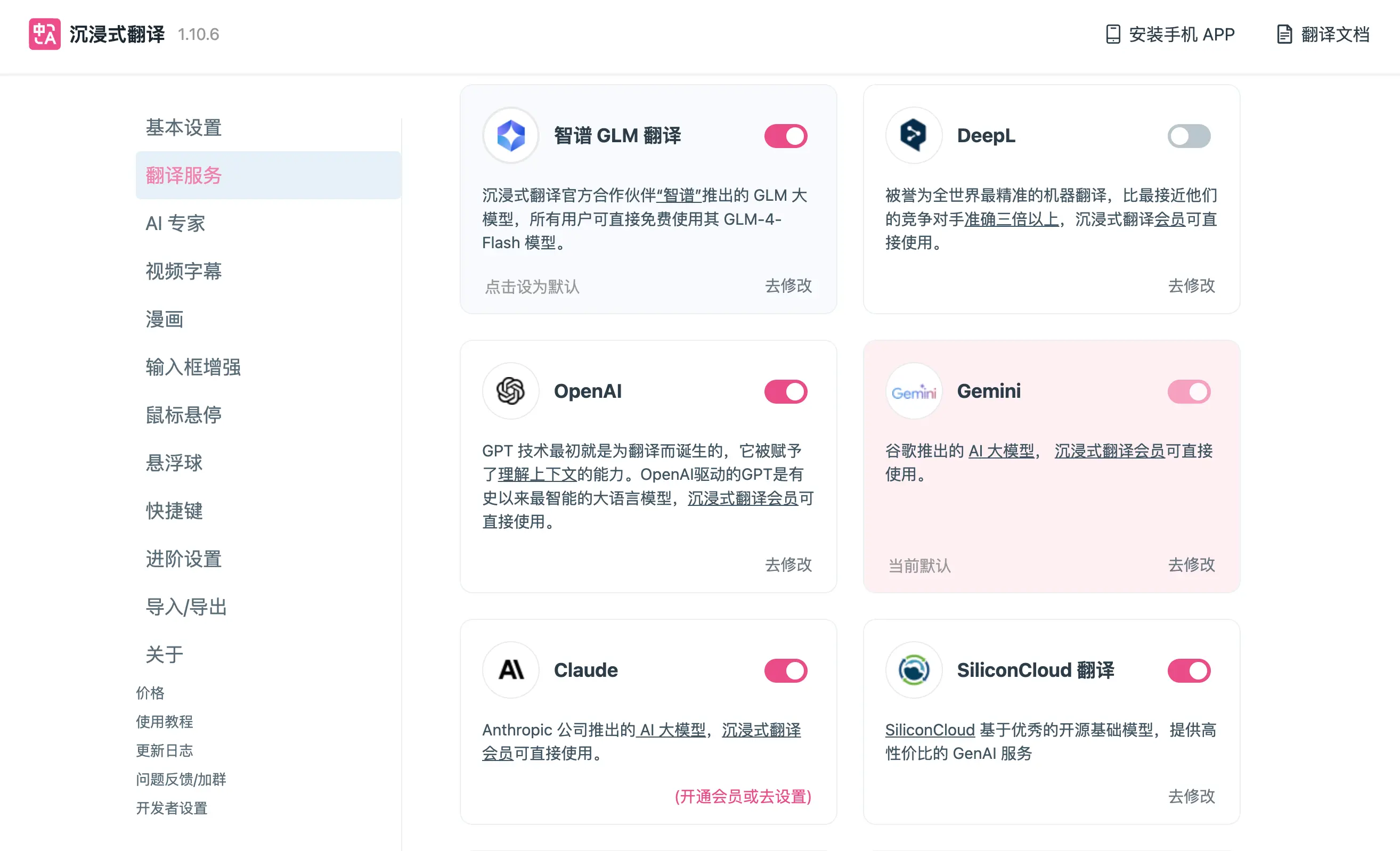Switch off the Claude toggle
Image resolution: width=1400 pixels, height=851 pixels.
[x=786, y=671]
